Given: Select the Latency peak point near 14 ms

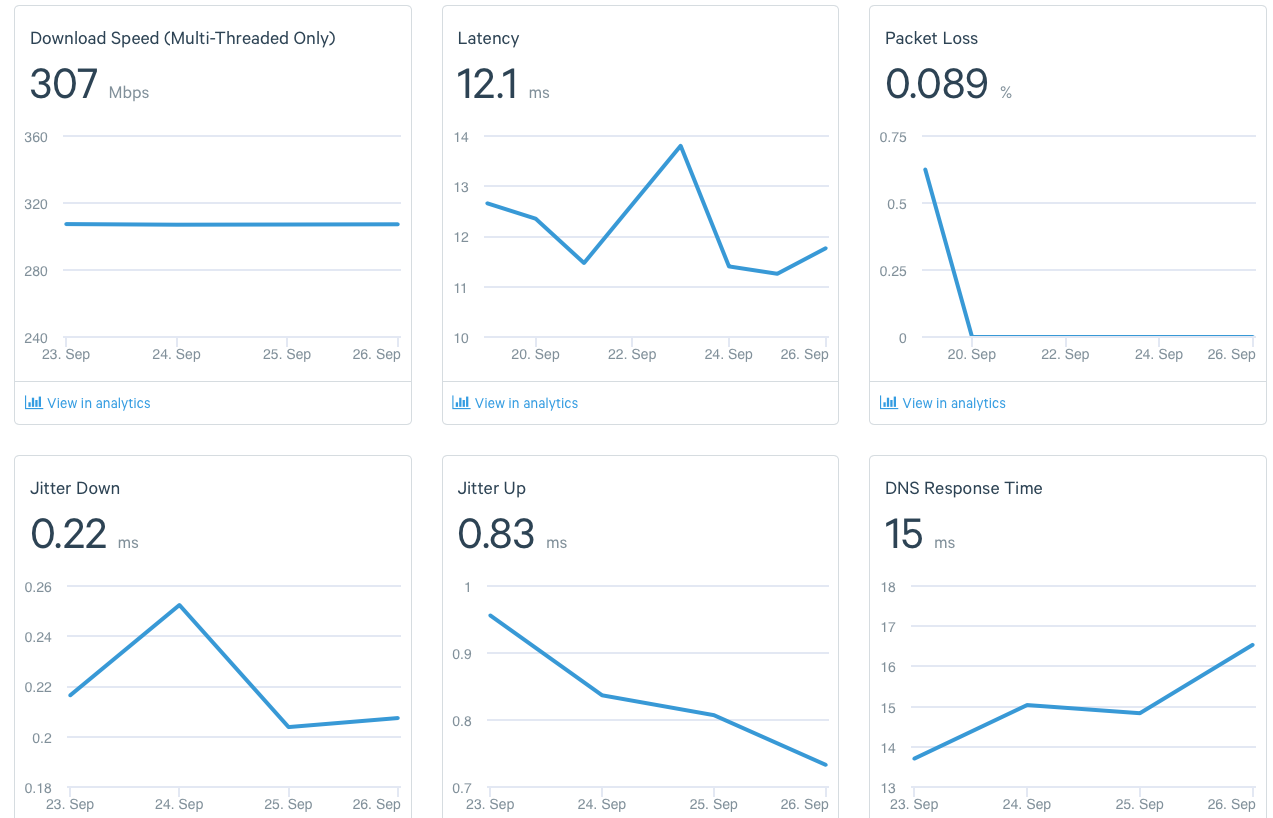Looking at the screenshot, I should pos(681,146).
